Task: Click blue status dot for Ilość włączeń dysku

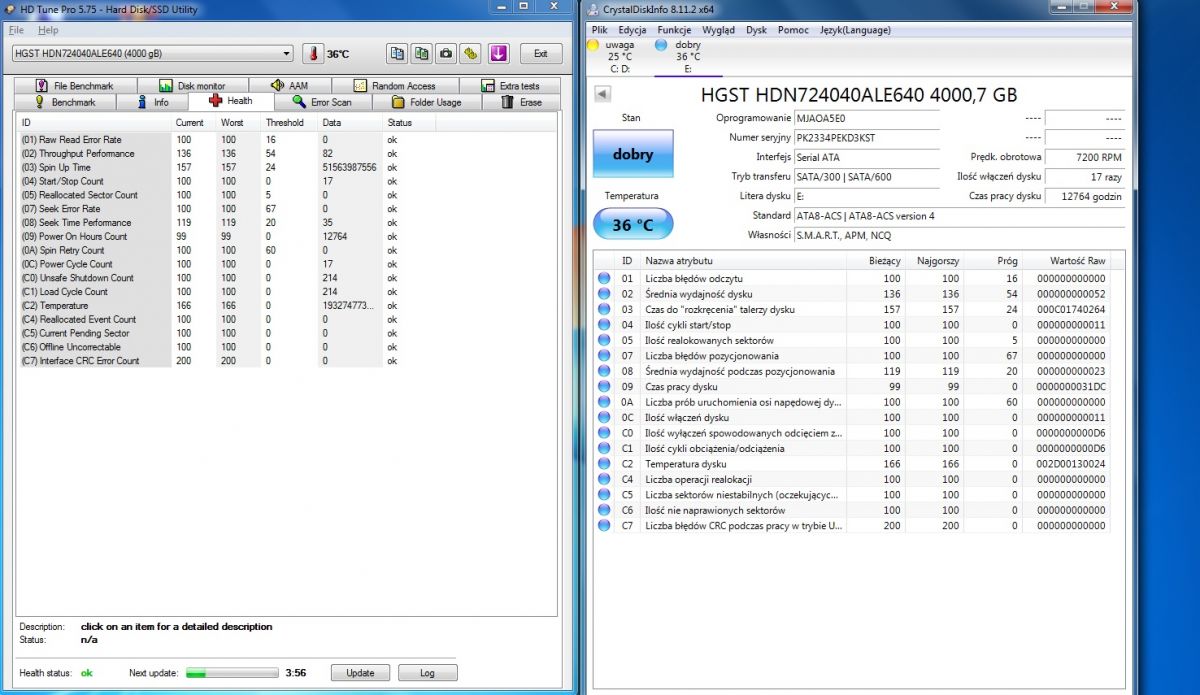Action: pyautogui.click(x=604, y=417)
